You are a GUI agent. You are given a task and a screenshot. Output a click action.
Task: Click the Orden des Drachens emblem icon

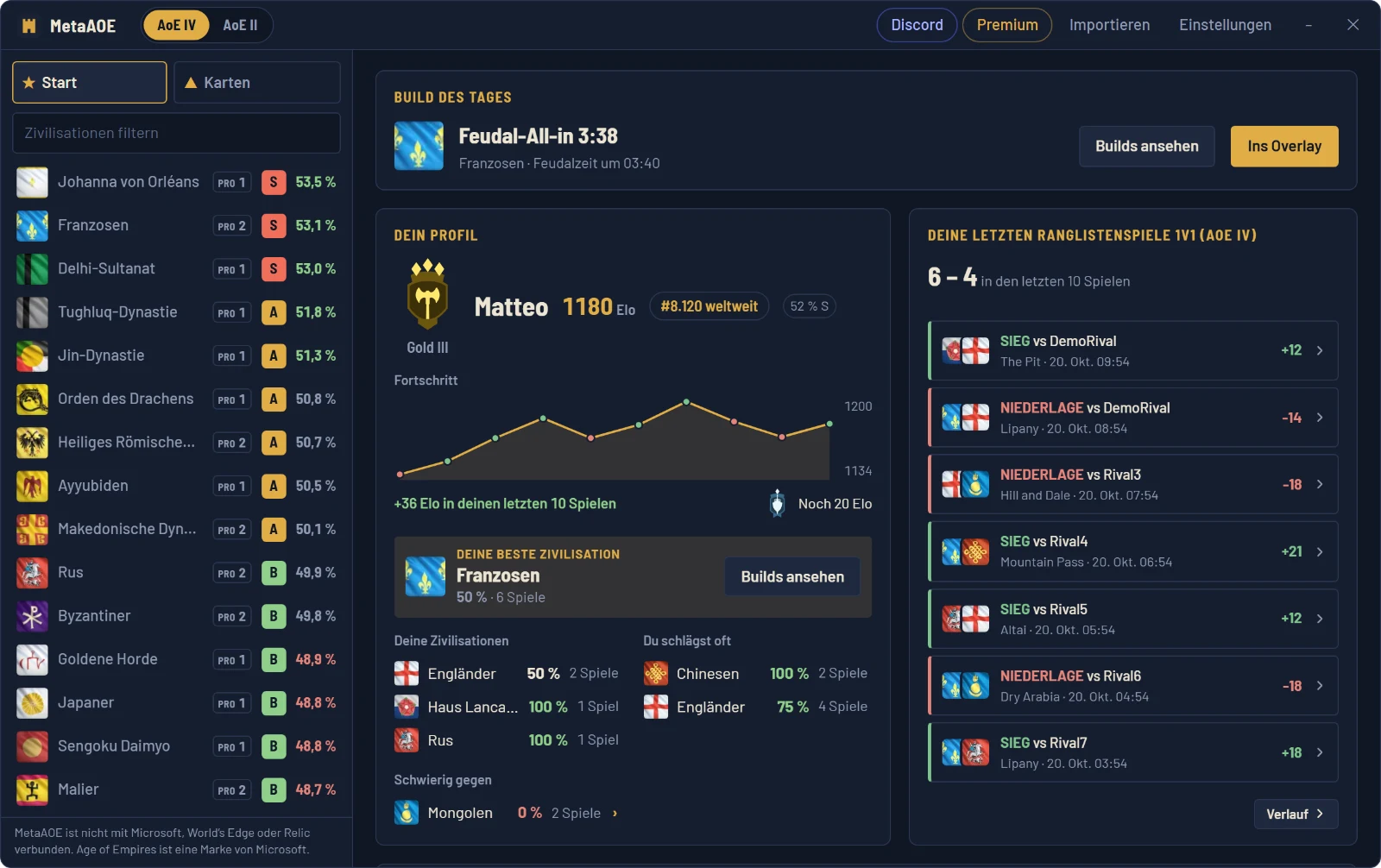tap(32, 399)
